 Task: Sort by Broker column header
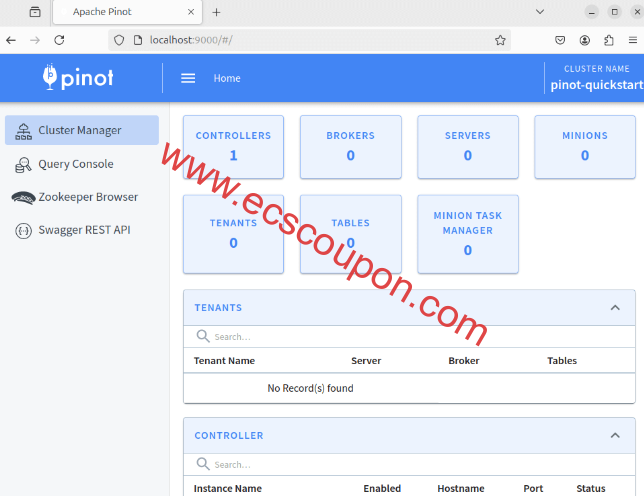point(464,361)
